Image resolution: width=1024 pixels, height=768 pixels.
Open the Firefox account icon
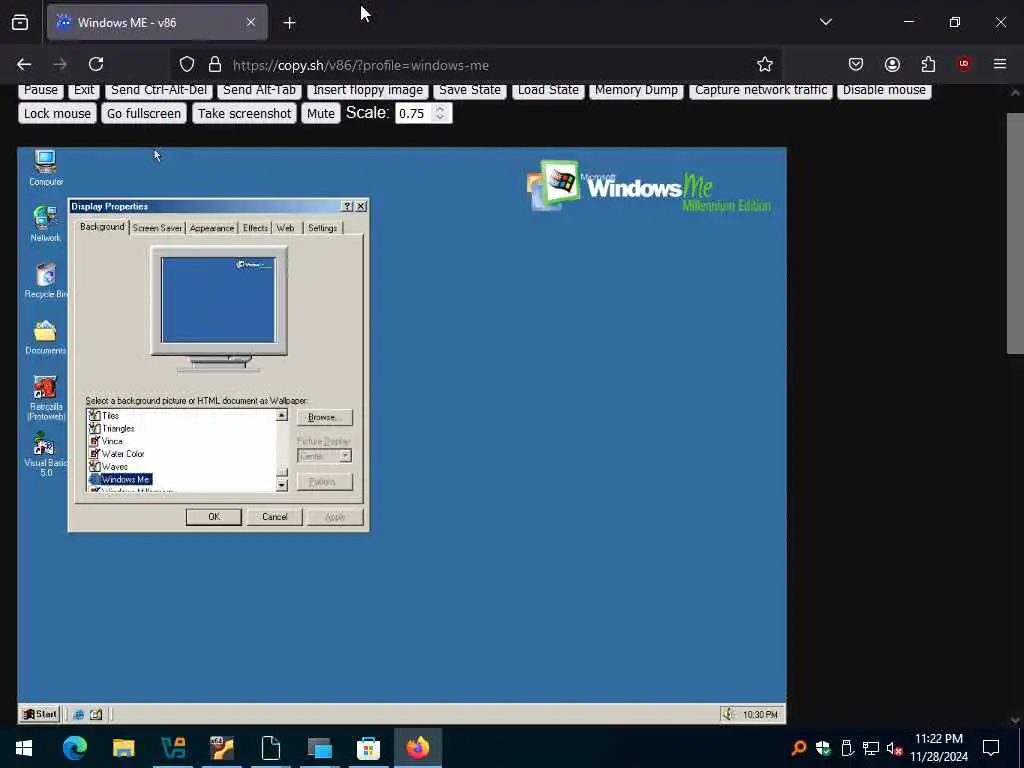892,64
